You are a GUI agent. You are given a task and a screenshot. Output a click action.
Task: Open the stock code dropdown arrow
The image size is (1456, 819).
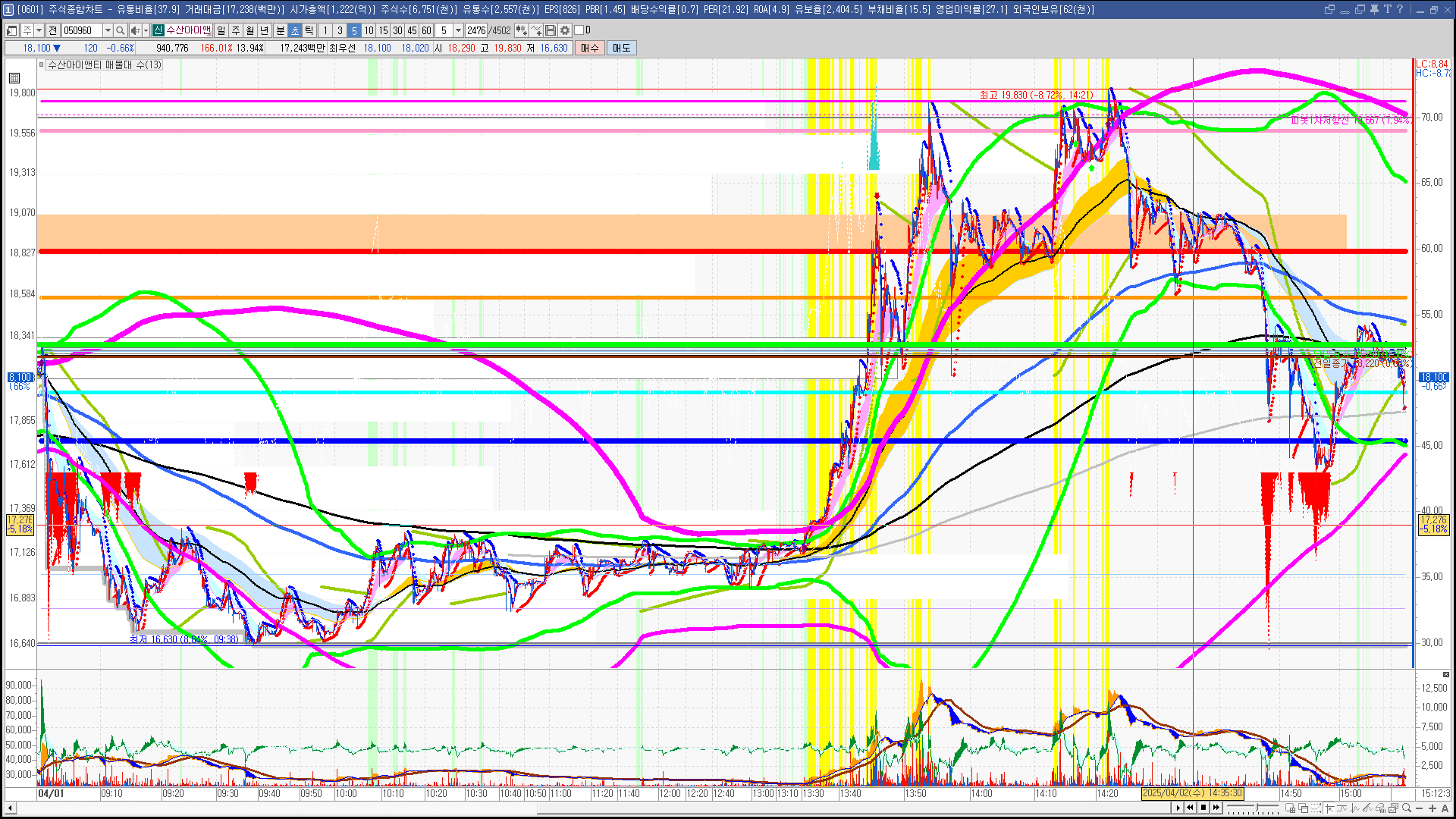108,30
